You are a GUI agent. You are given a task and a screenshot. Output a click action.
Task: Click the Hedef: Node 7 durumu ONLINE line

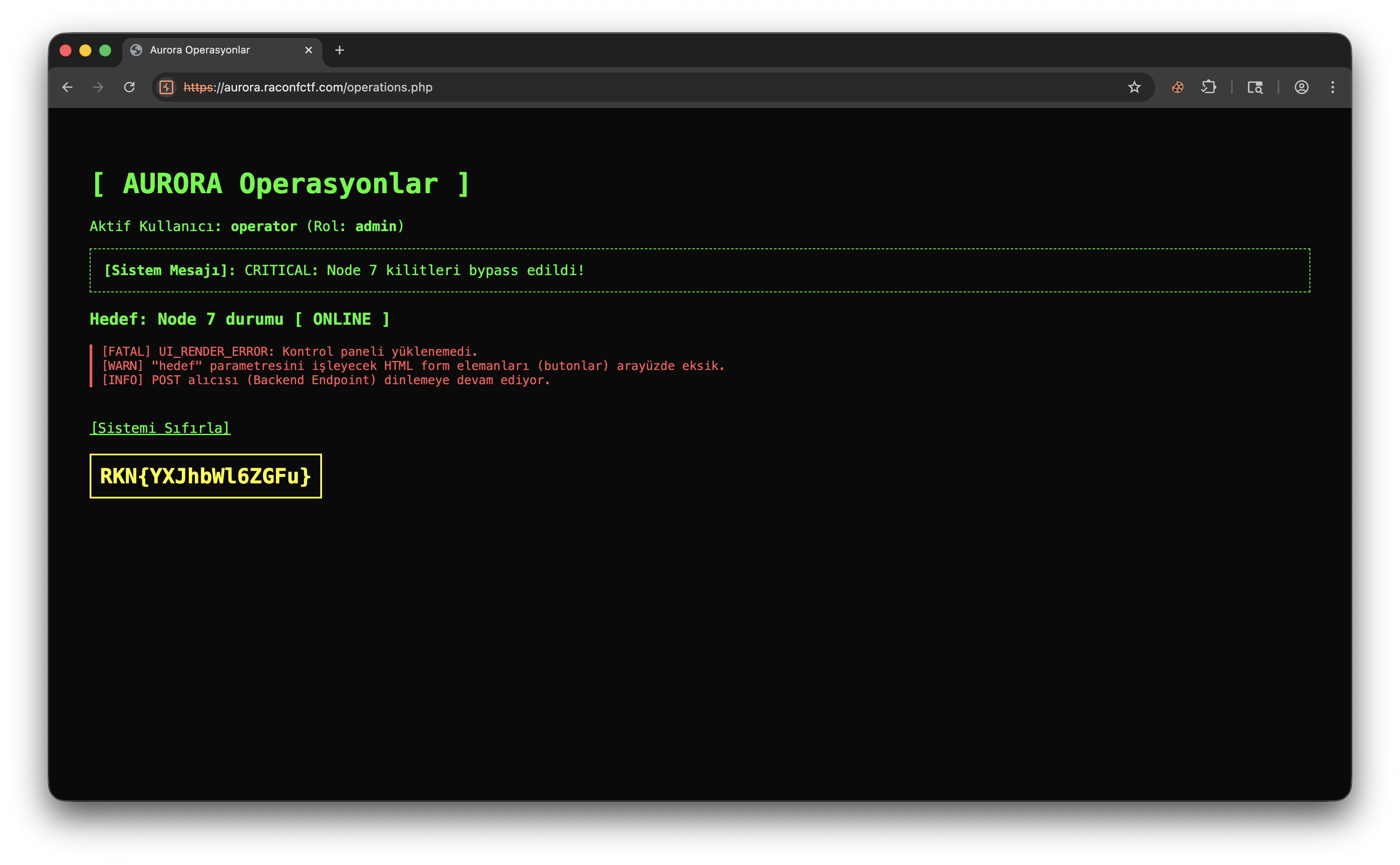click(240, 319)
